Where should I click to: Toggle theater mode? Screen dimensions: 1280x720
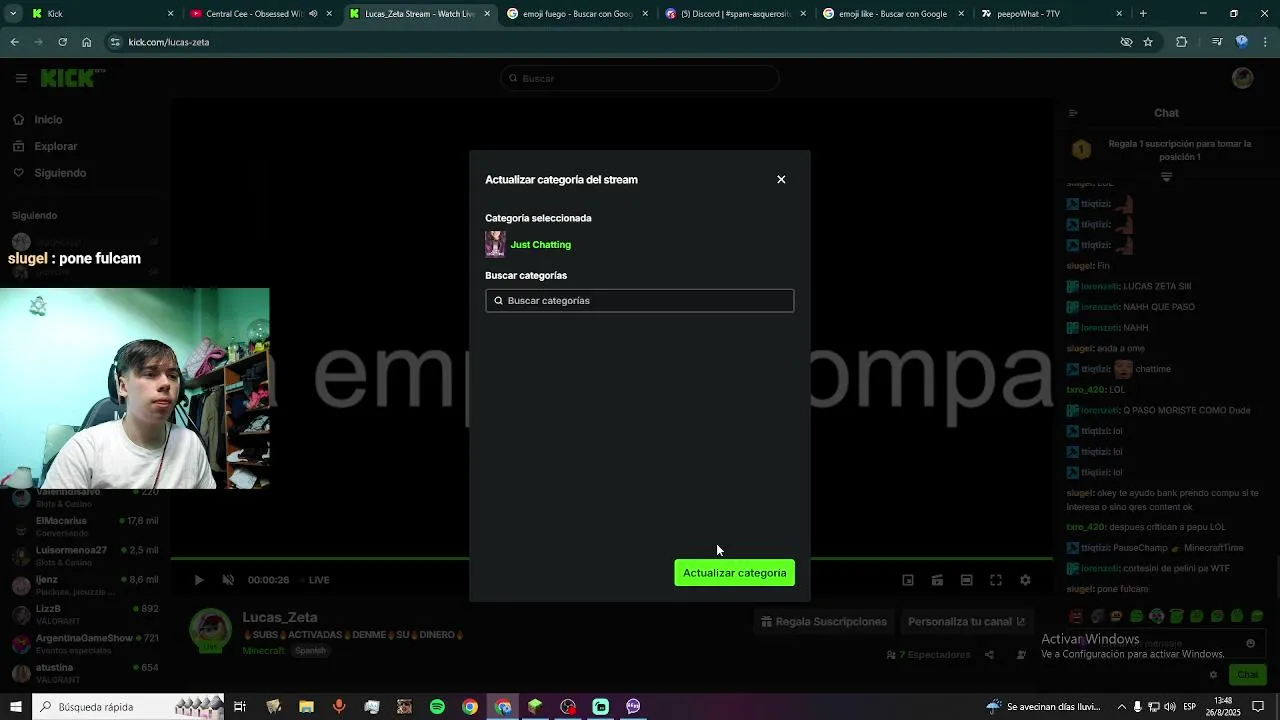(966, 580)
